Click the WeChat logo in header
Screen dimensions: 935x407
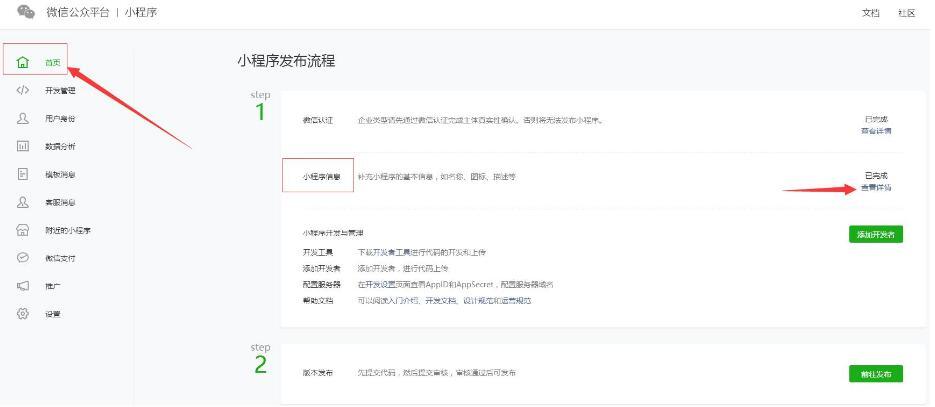[26, 12]
